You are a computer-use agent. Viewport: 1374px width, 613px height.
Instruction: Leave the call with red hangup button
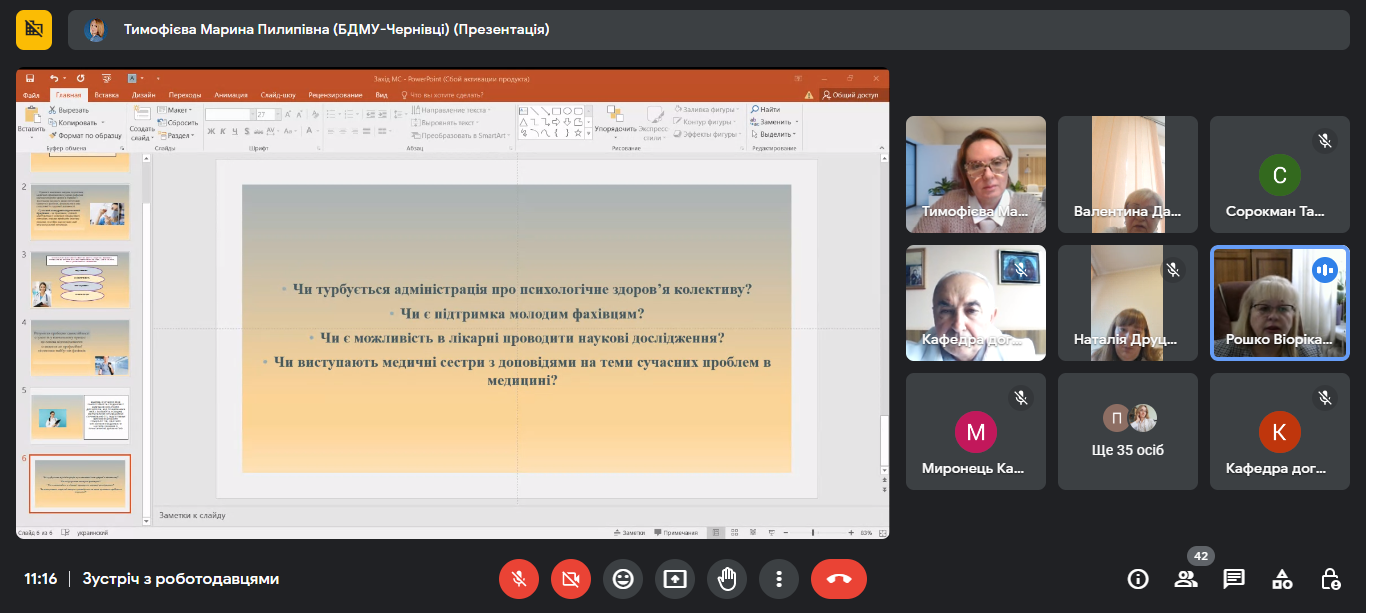[x=838, y=578]
